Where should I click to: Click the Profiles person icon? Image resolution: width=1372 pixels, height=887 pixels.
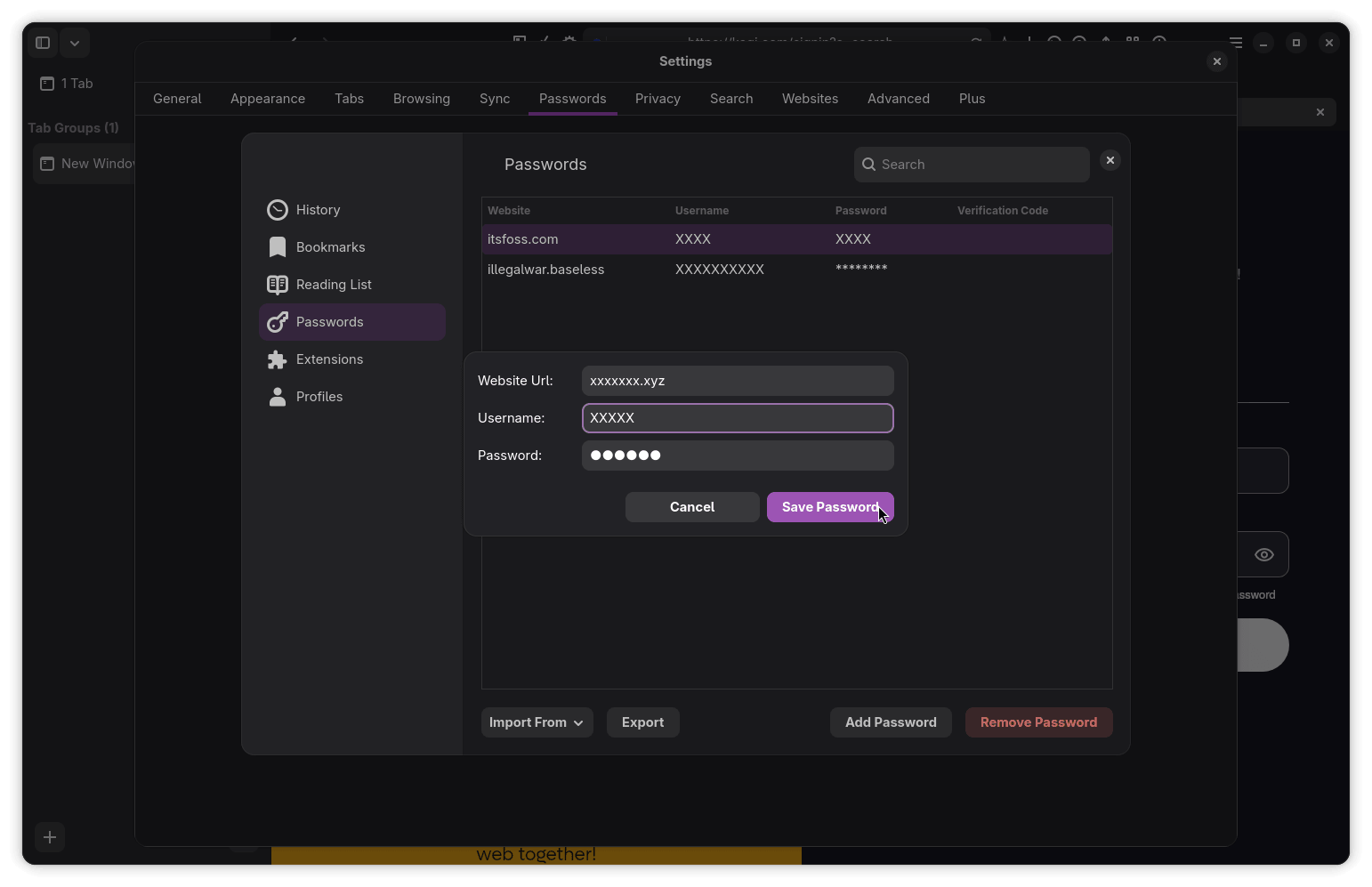(x=278, y=397)
